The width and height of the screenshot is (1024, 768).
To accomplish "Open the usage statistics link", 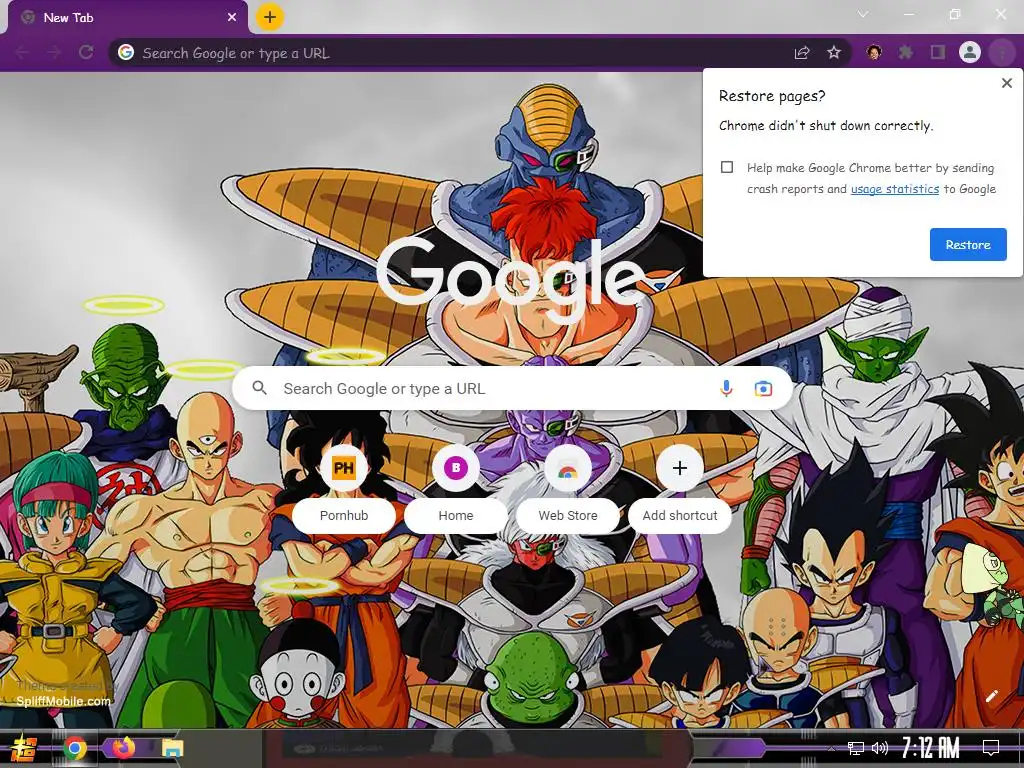I will tap(895, 189).
